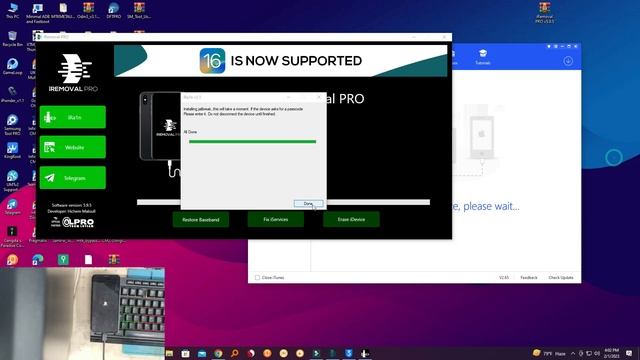Open This PC desktop icon
Screen dimensions: 640x360
[12, 11]
